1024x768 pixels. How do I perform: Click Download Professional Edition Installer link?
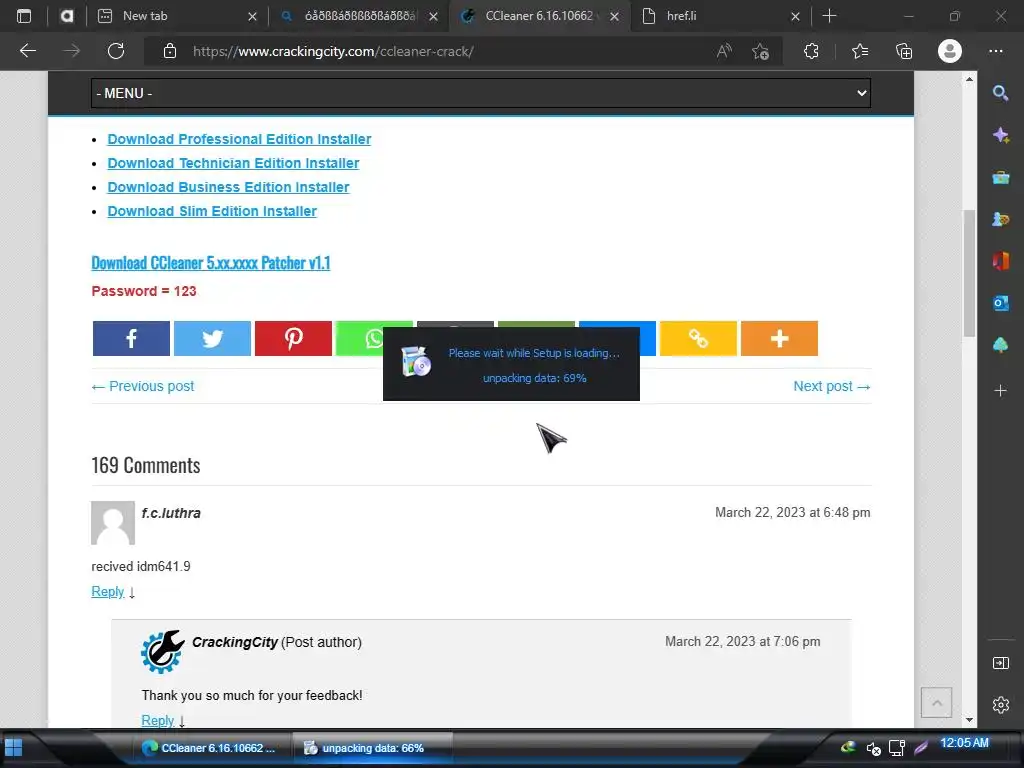[x=239, y=139]
